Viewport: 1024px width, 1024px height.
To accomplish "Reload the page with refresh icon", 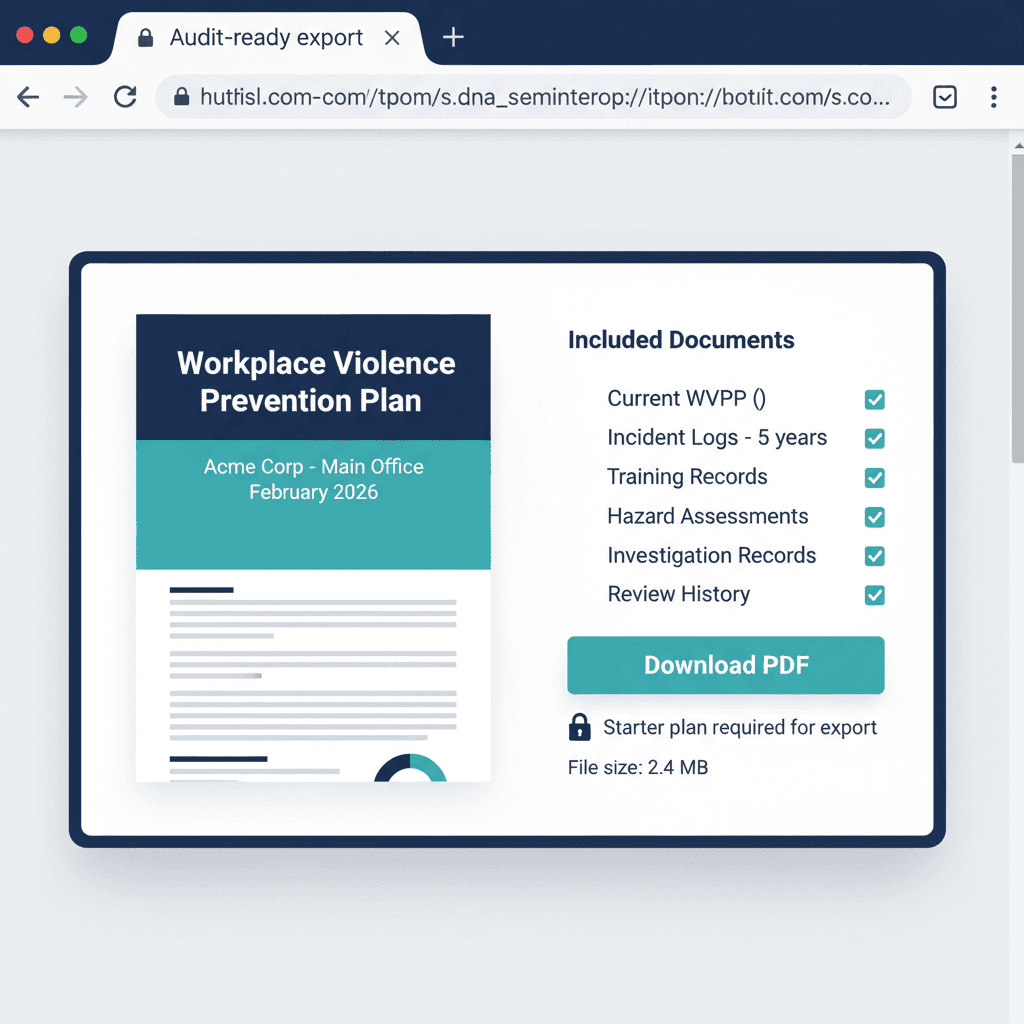I will pyautogui.click(x=125, y=97).
